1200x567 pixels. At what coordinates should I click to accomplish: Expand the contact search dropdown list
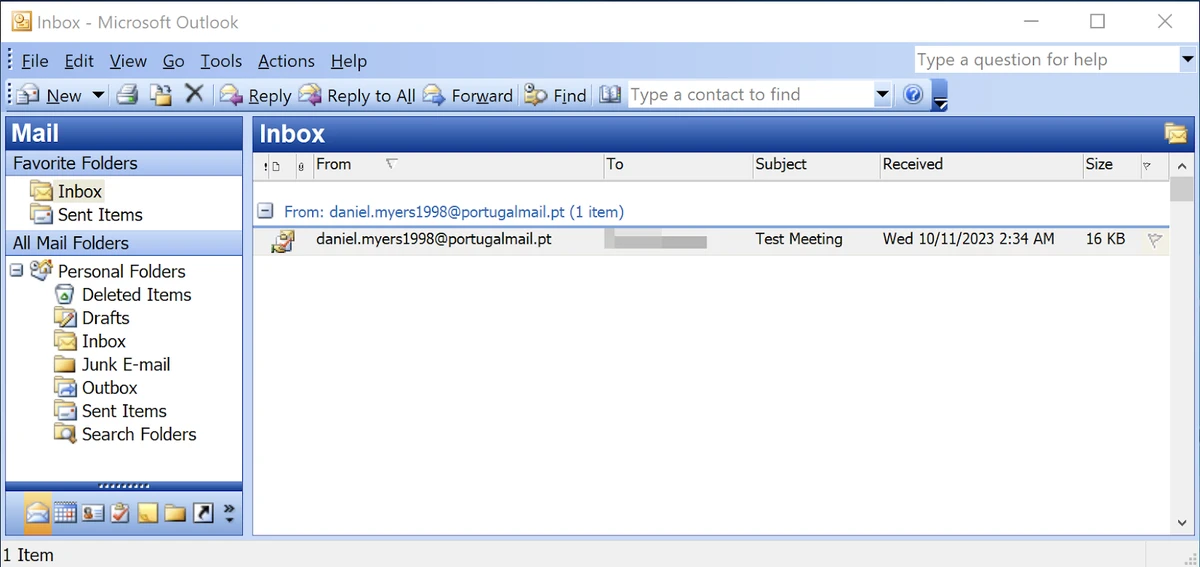coord(882,95)
